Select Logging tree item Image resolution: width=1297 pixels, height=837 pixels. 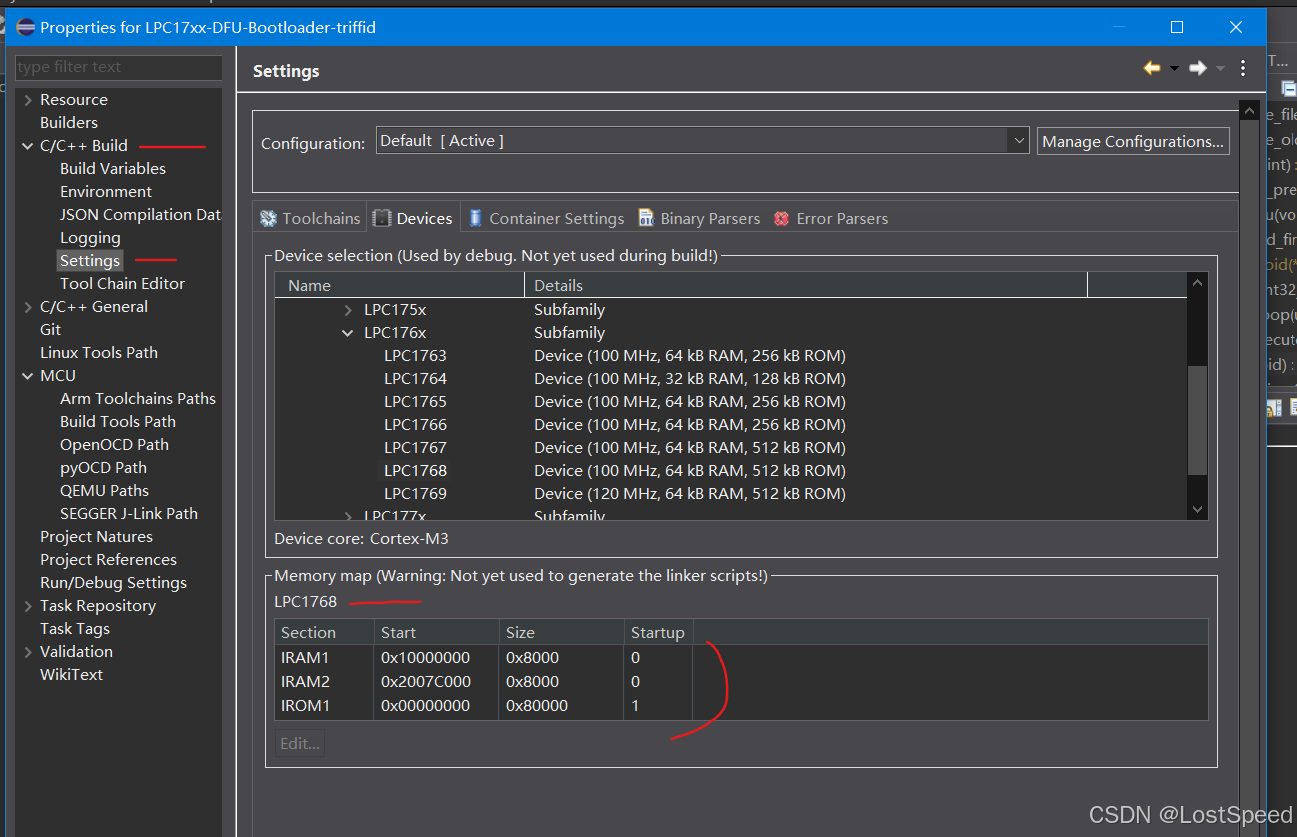tap(90, 238)
